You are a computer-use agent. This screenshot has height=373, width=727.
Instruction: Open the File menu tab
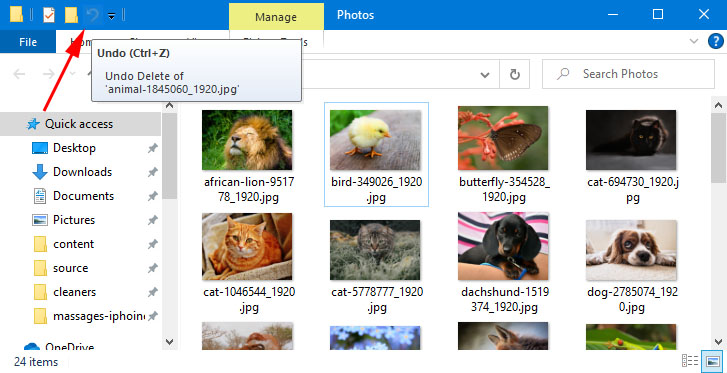[28, 42]
